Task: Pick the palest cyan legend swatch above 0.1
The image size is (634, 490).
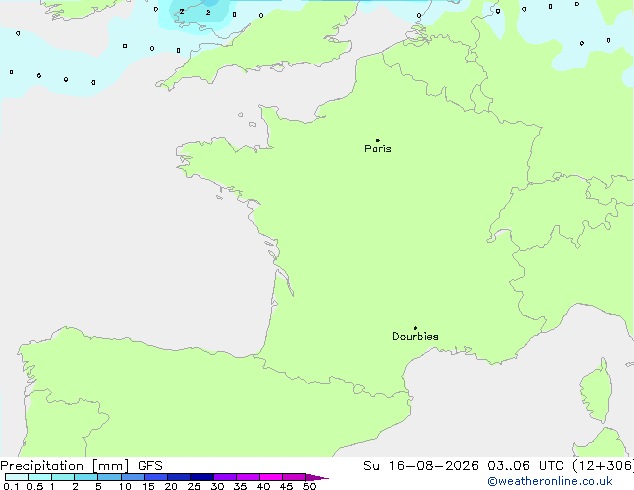Action: (17, 477)
